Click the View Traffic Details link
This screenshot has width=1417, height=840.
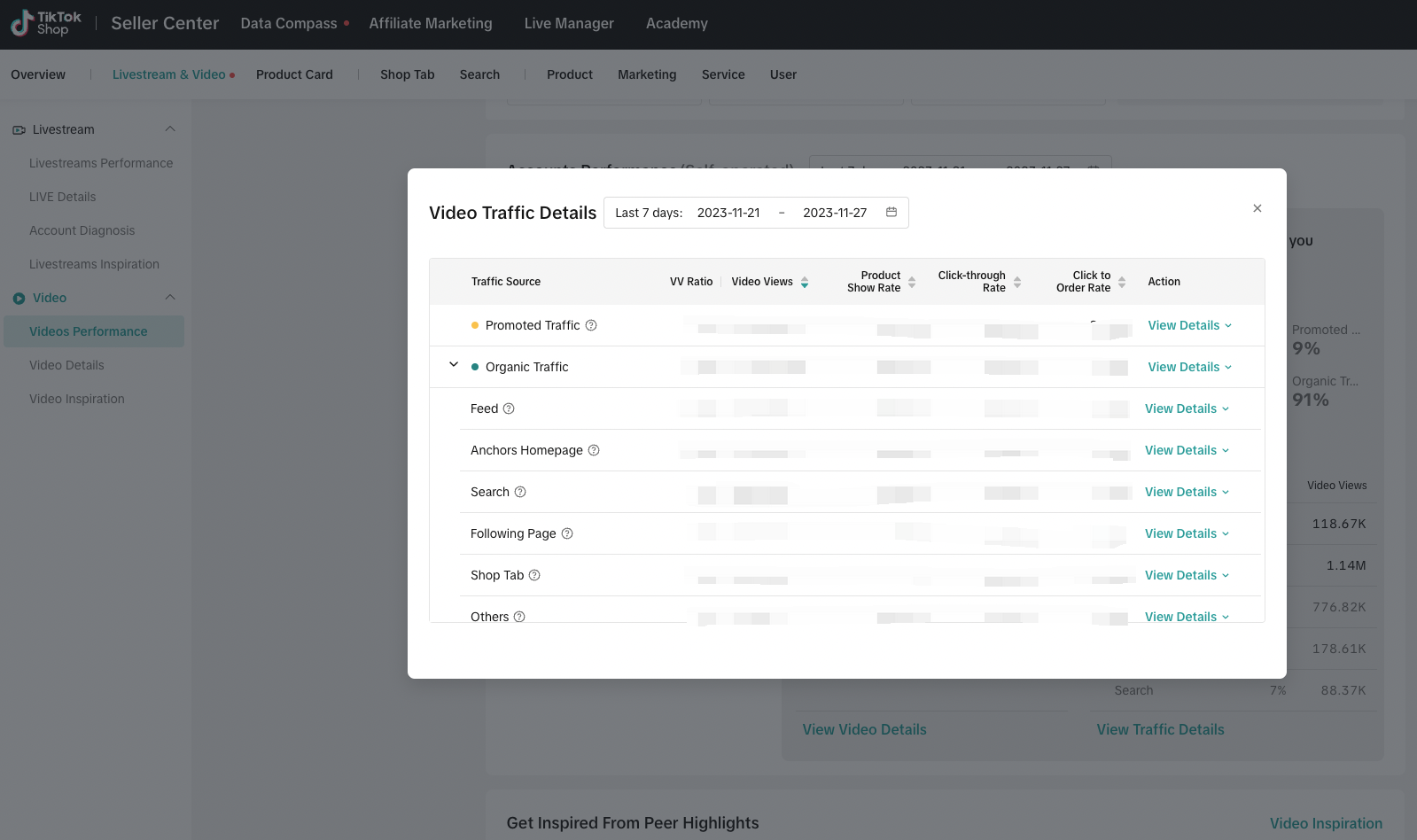tap(1160, 729)
